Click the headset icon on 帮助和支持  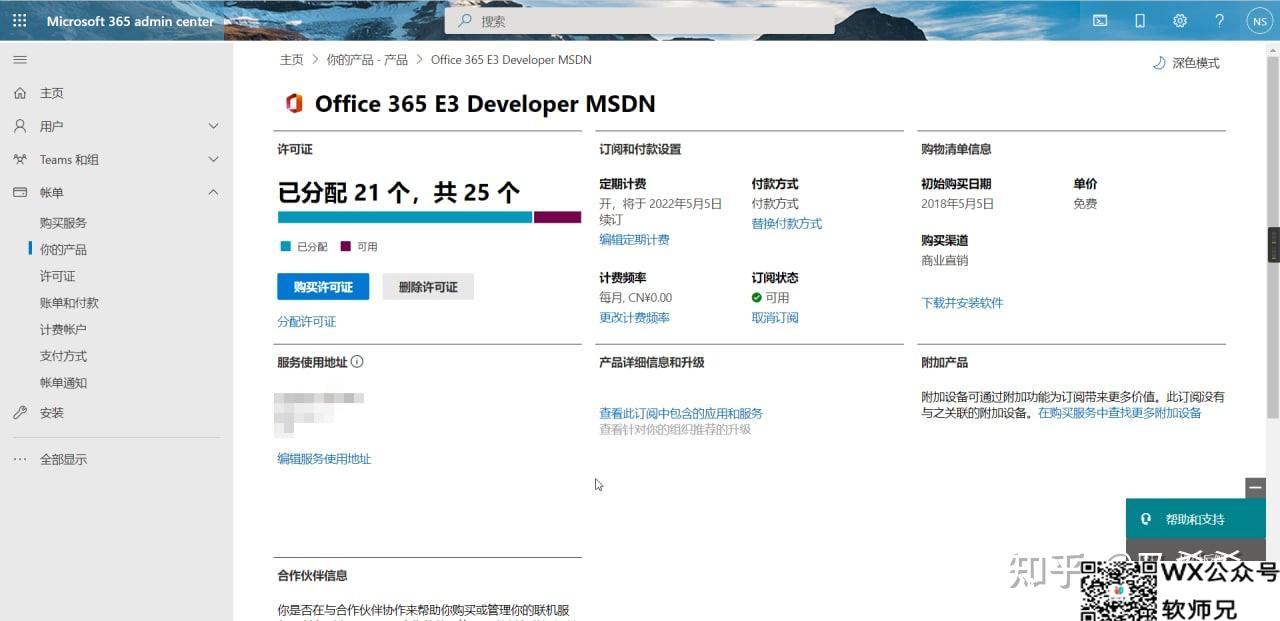1146,519
